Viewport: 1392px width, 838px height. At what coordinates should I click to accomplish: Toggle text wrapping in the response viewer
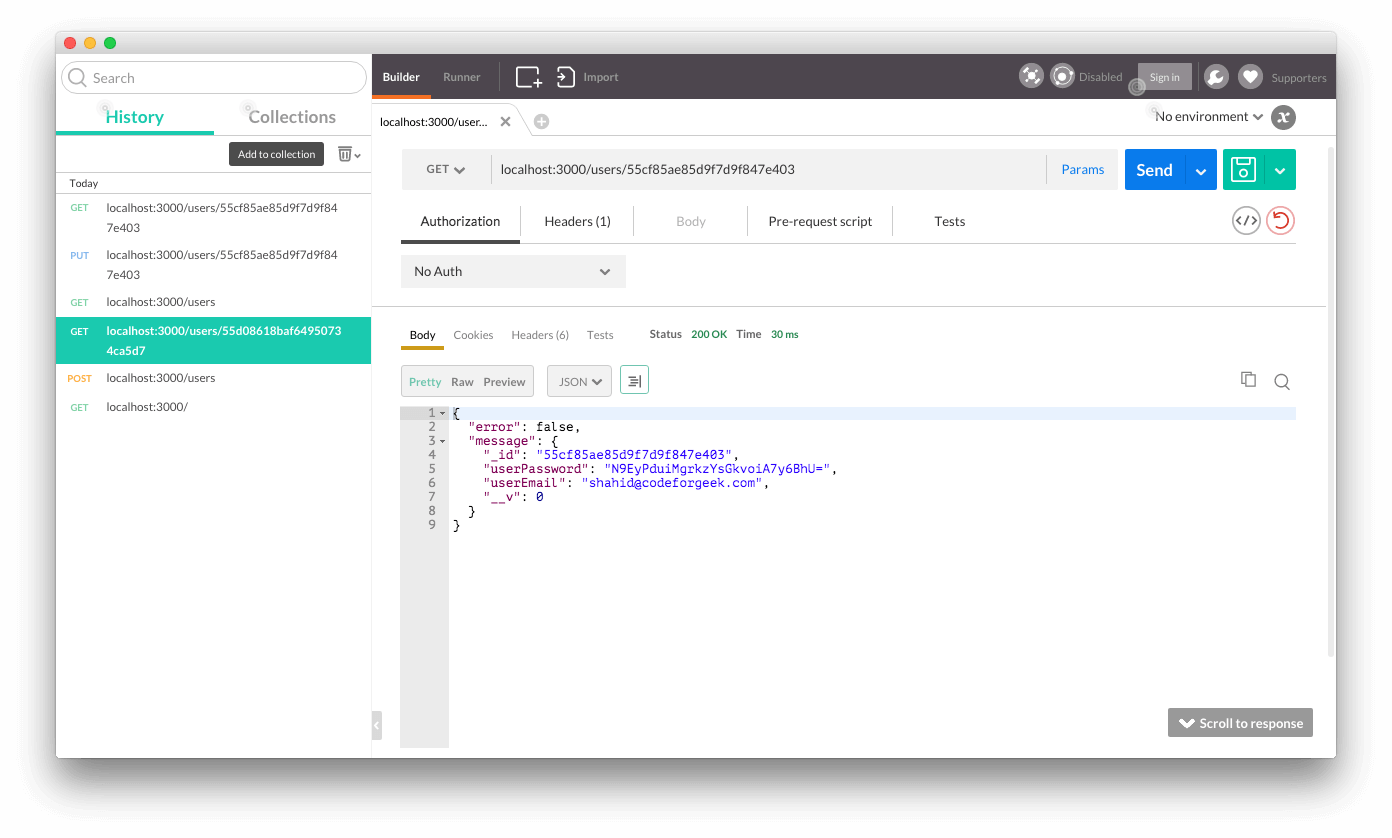(x=634, y=380)
